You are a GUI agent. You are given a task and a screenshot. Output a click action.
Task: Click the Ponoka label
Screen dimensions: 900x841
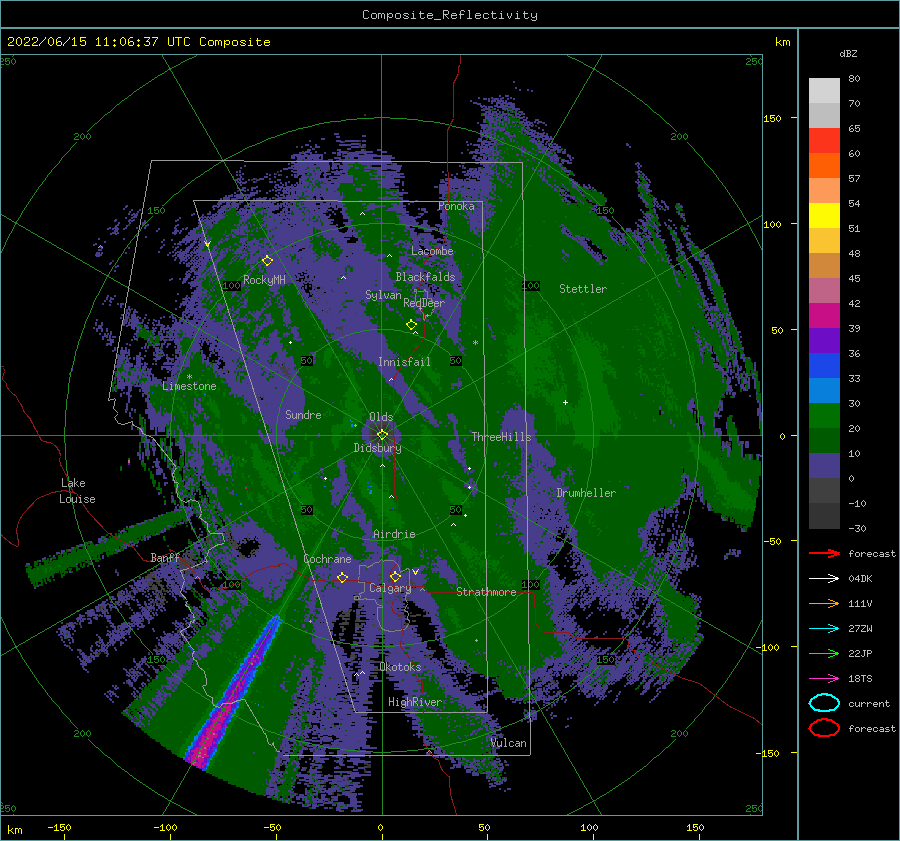[456, 206]
